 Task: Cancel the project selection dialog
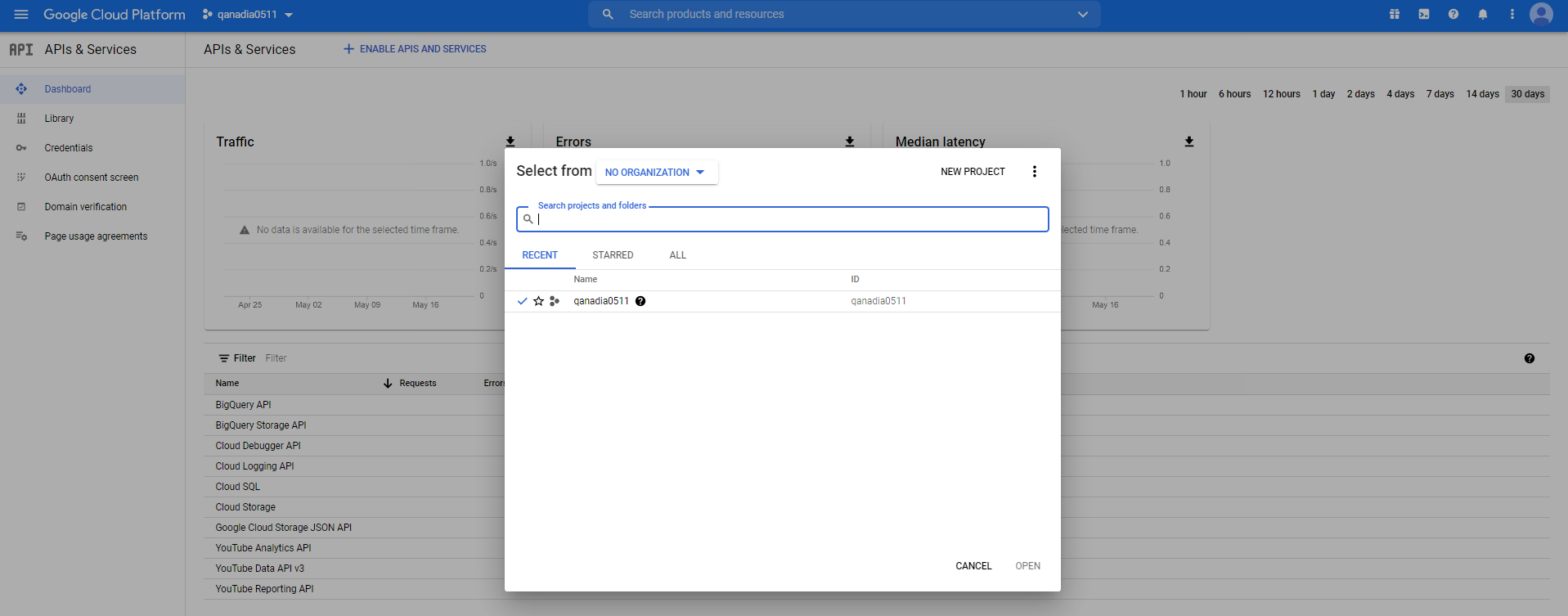point(973,566)
